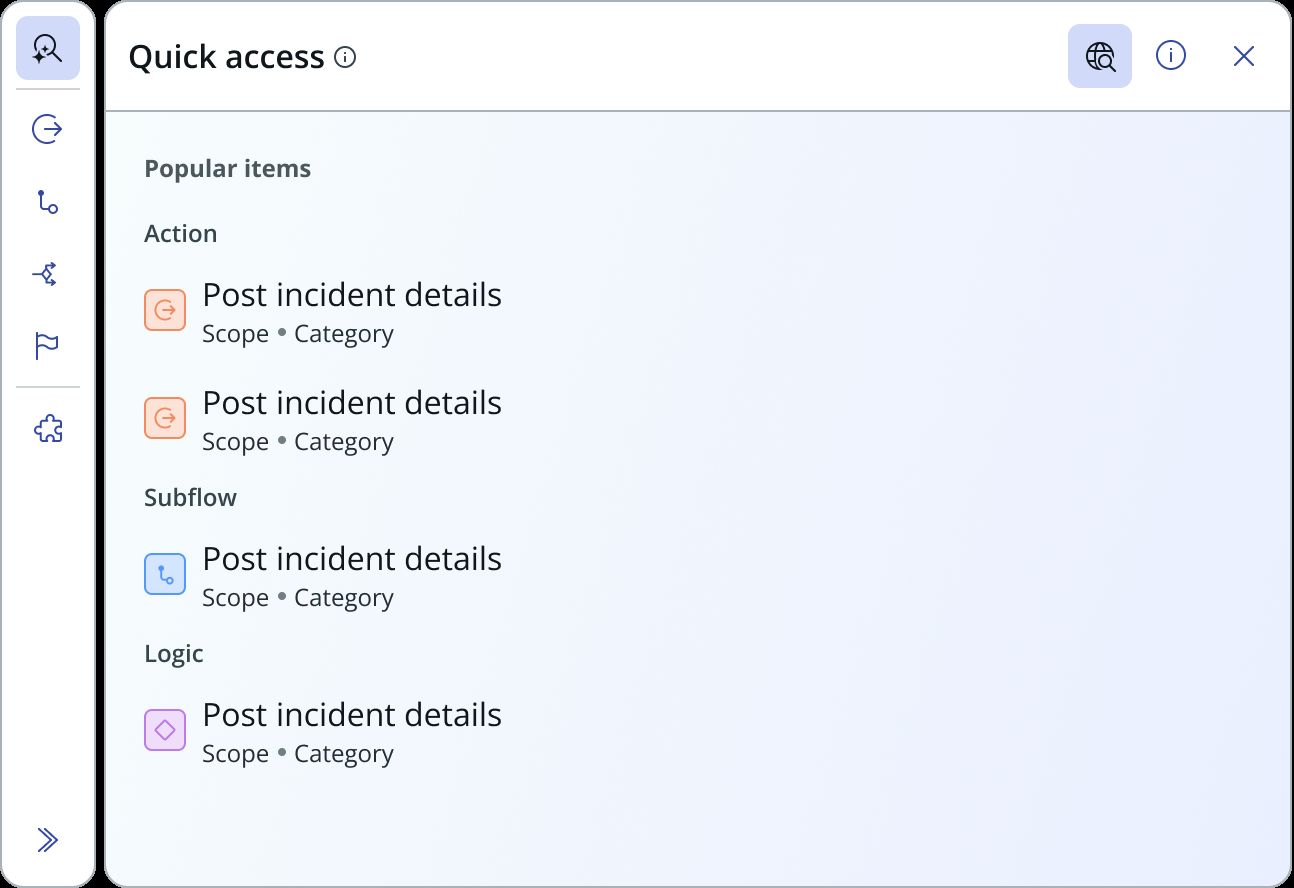
Task: Click Scope • Category text under Logic item
Action: [x=298, y=754]
